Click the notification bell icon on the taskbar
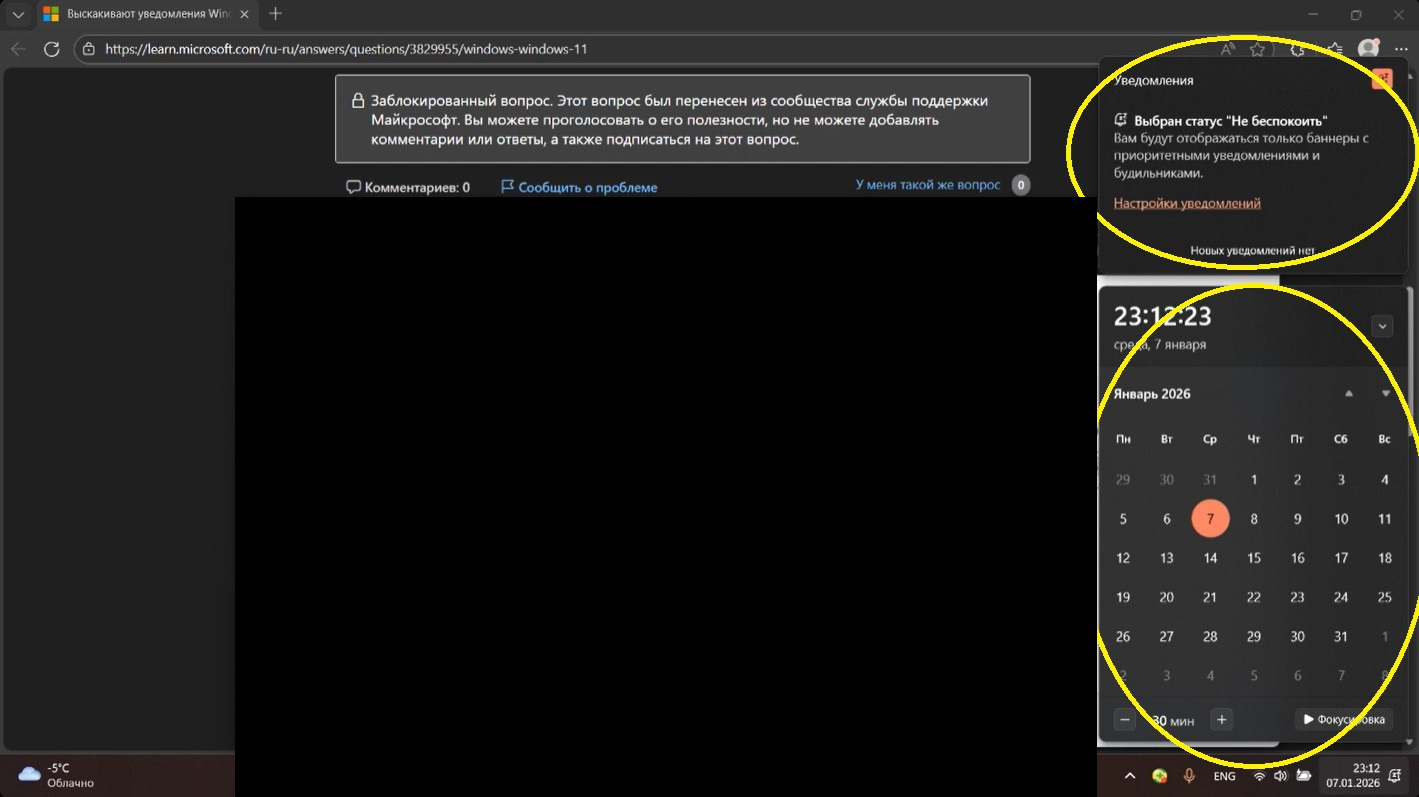 [1395, 776]
